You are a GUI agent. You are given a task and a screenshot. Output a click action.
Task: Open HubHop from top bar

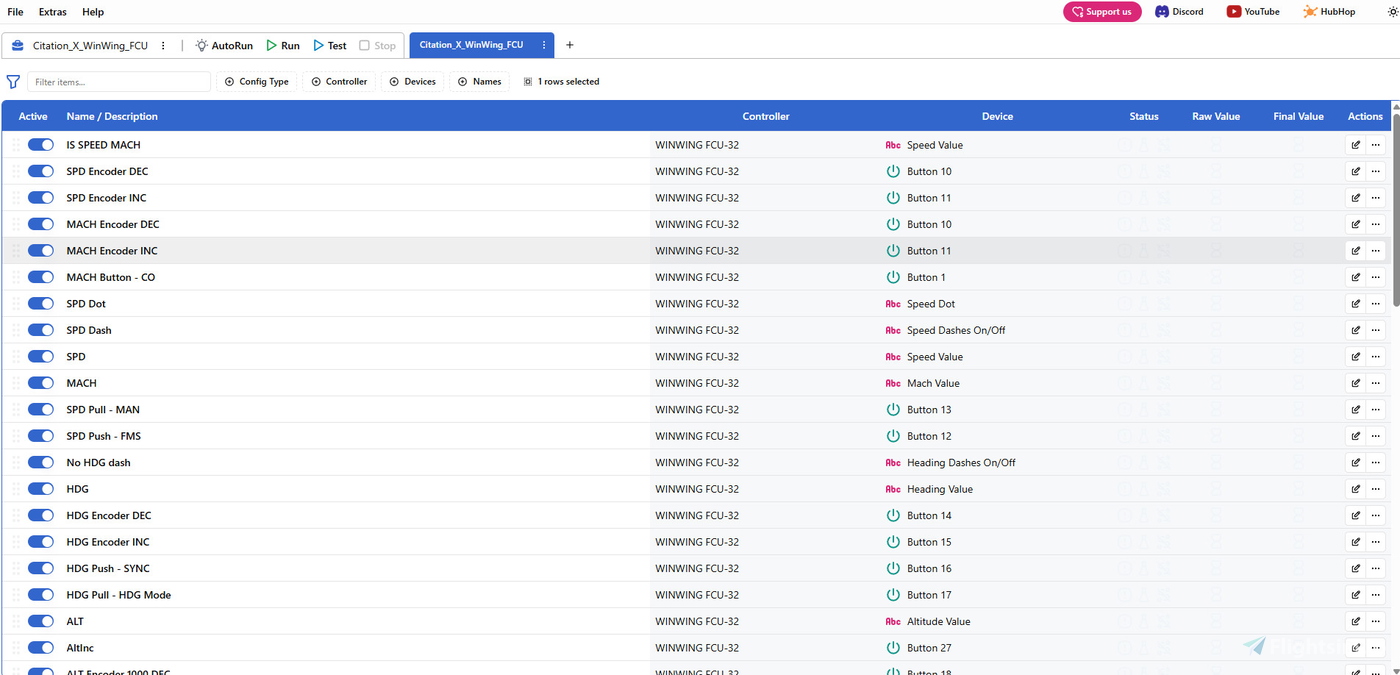tap(1329, 12)
